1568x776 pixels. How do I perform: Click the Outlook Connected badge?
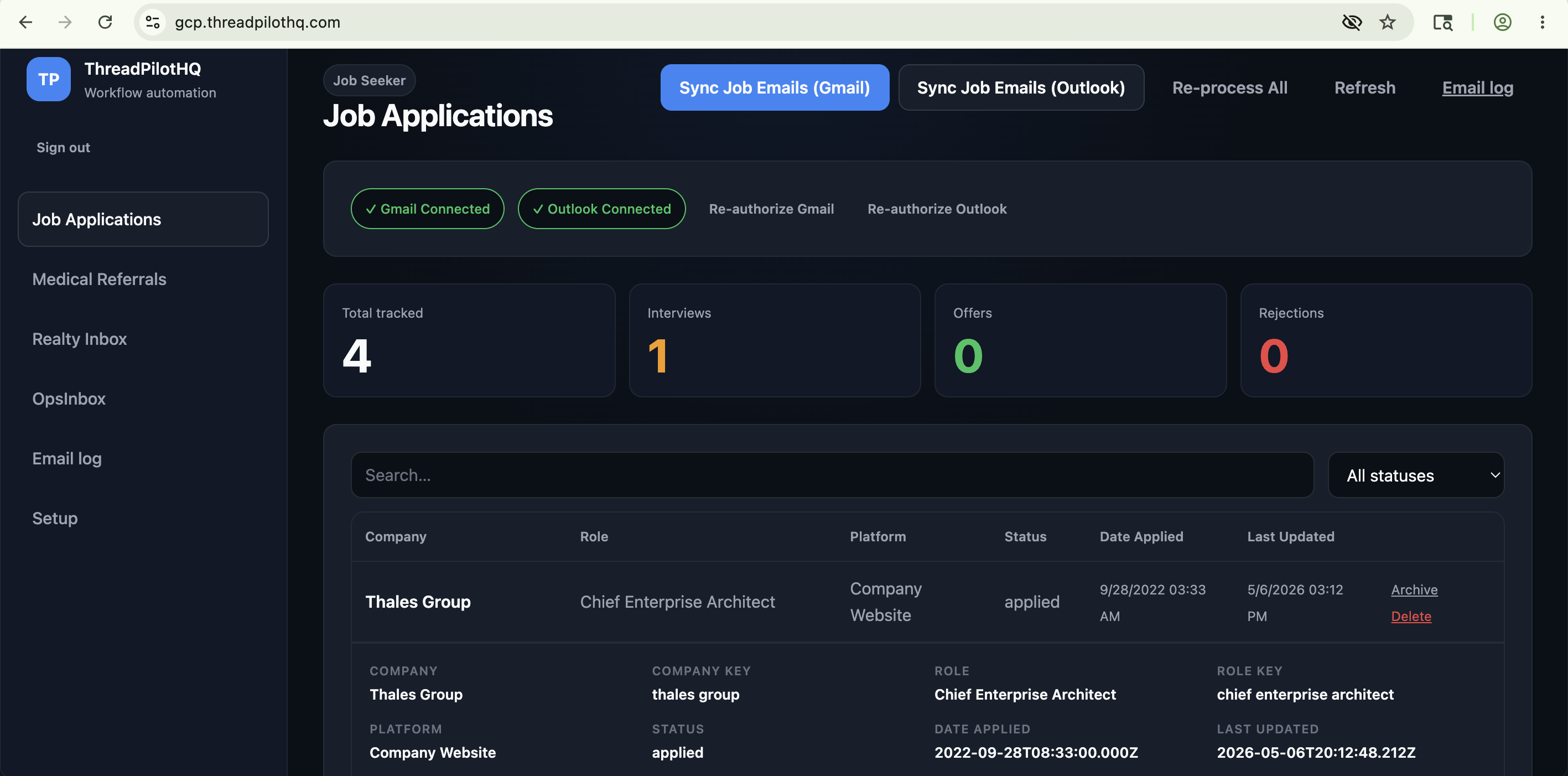(x=601, y=209)
